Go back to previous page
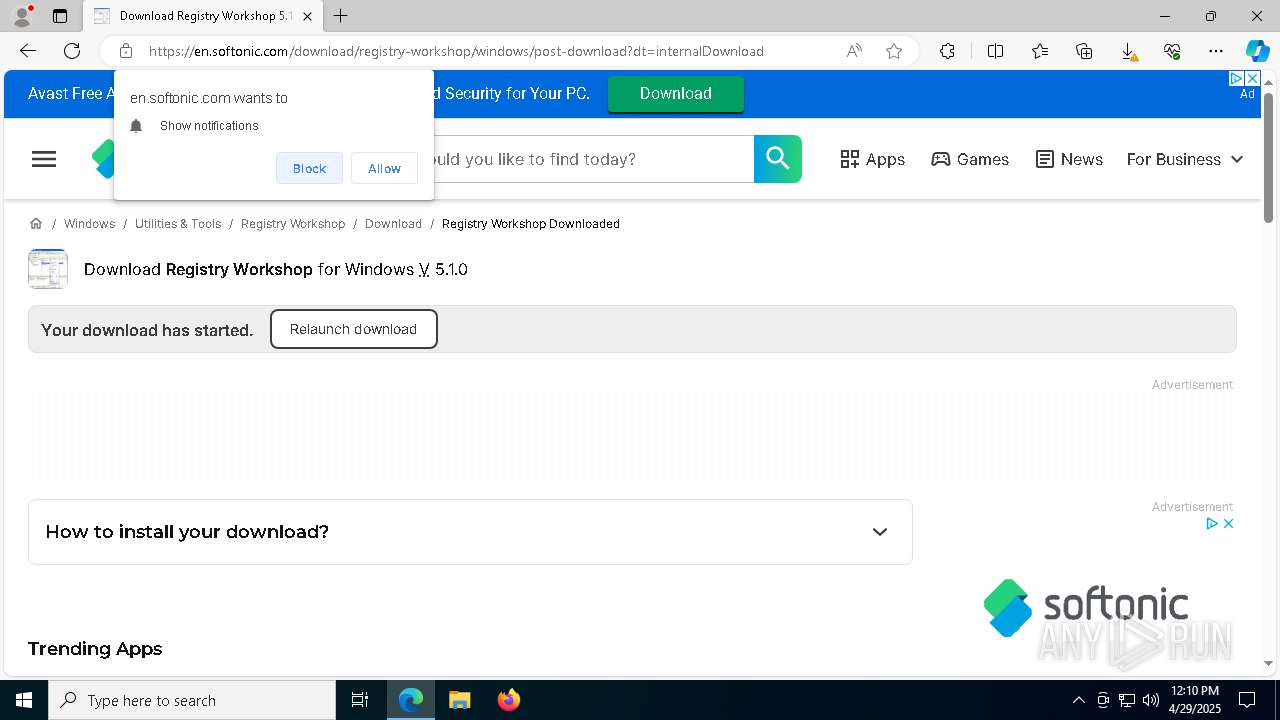This screenshot has width=1280, height=720. [28, 51]
